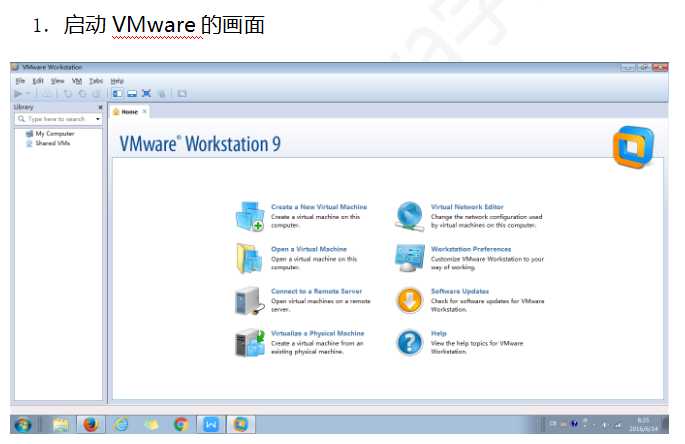Toggle the thumbnail bar toolbar icon
The image size is (685, 444).
132,94
